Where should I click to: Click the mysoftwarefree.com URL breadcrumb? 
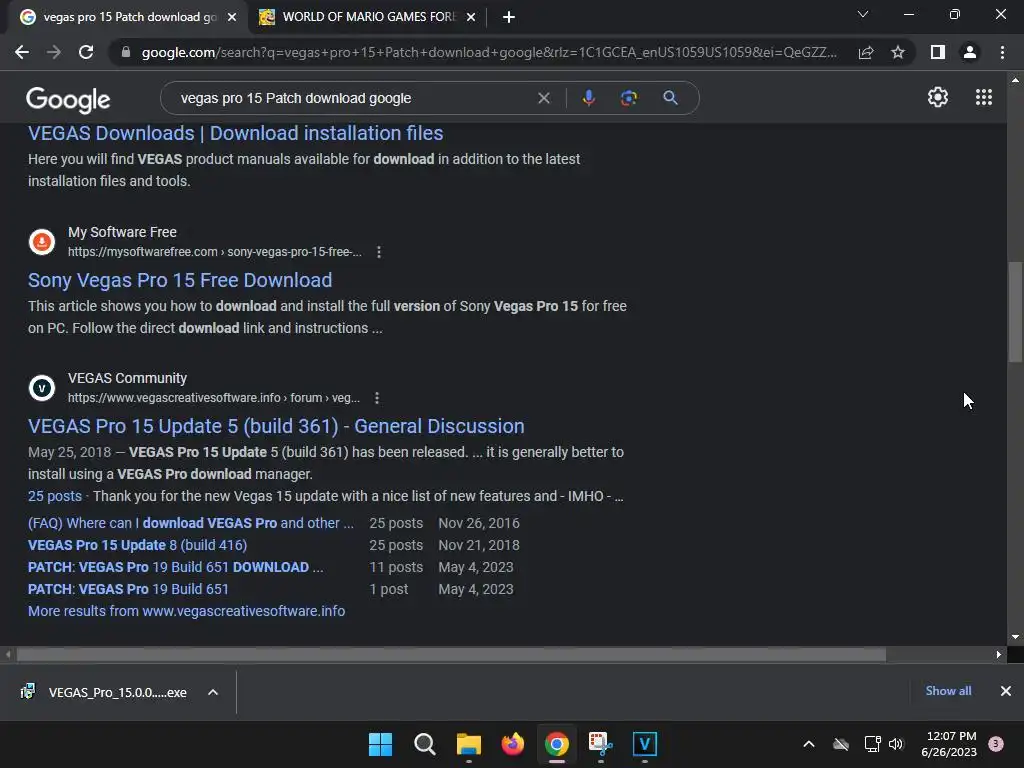[x=215, y=252]
